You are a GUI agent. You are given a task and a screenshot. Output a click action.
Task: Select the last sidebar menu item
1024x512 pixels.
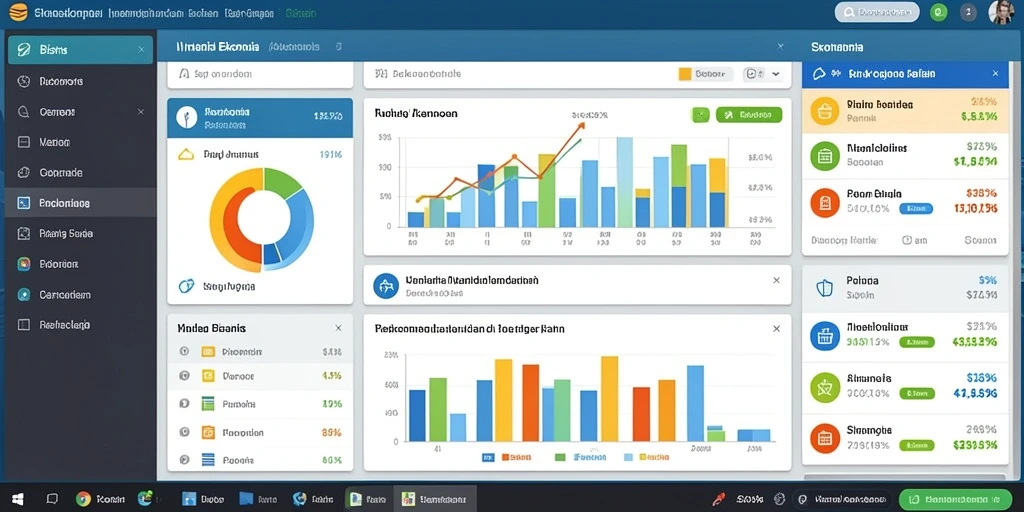(x=80, y=325)
